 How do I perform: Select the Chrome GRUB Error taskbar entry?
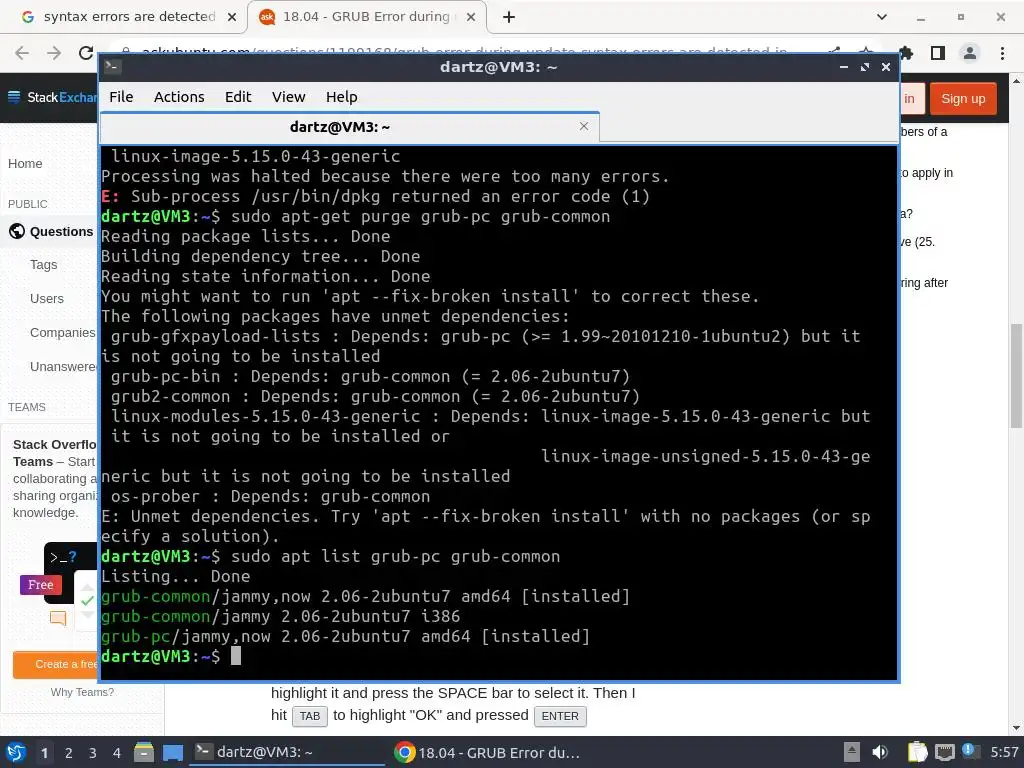coord(487,752)
